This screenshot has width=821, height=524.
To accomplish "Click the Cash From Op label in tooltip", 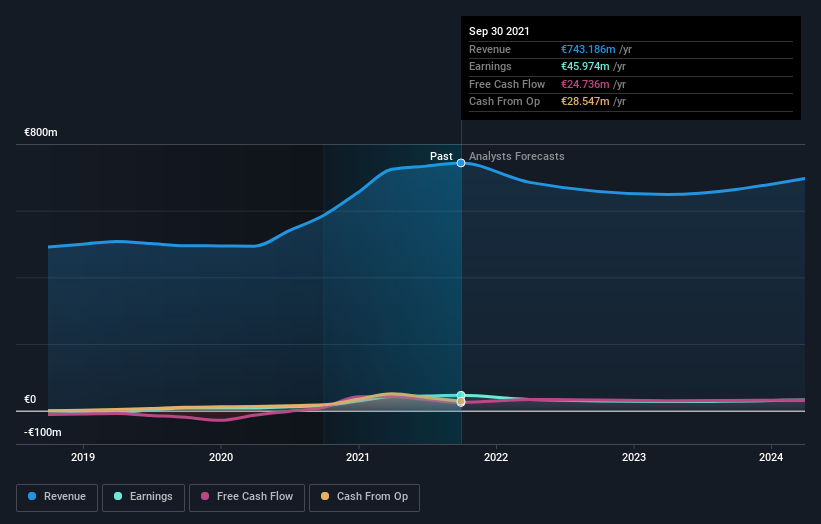I will coord(504,102).
